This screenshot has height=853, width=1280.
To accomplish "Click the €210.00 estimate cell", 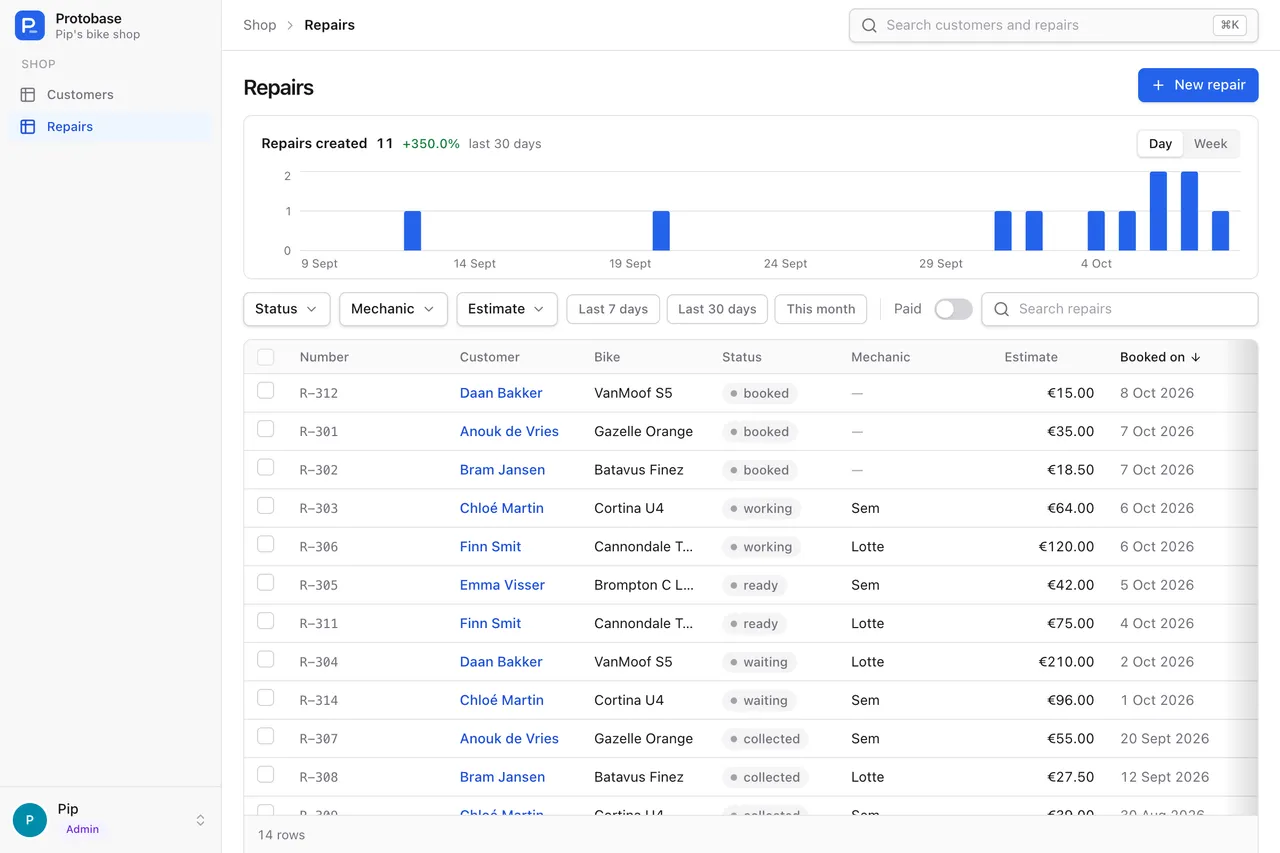I will coord(1066,662).
